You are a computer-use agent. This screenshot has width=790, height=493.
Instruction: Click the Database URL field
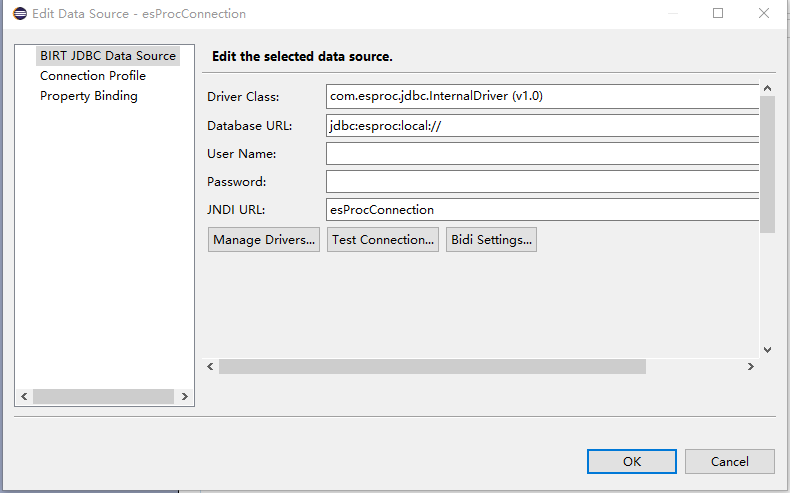(542, 125)
